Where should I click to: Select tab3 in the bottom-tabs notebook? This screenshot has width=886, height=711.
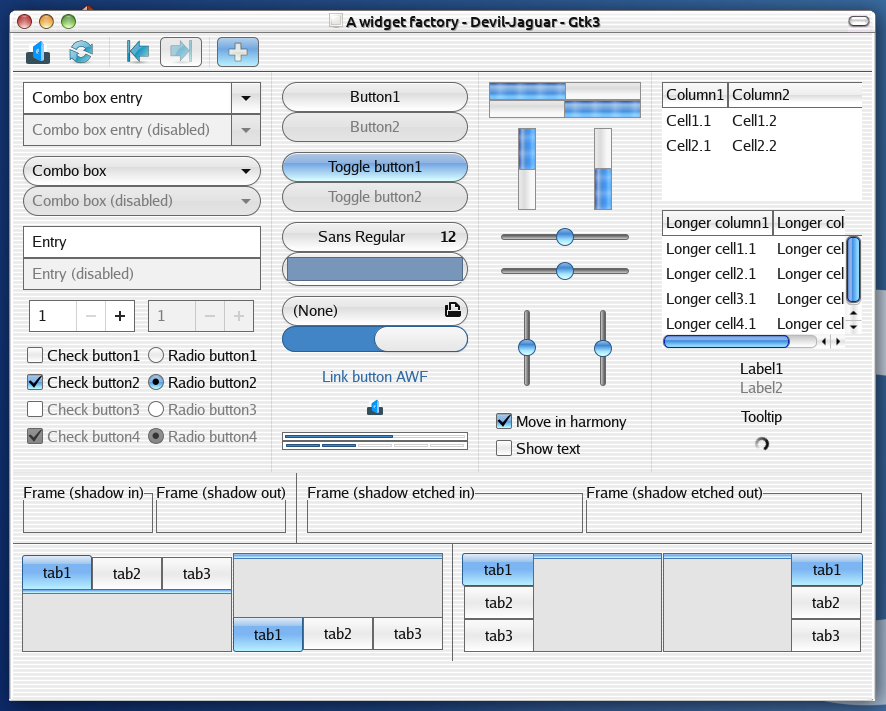click(408, 634)
